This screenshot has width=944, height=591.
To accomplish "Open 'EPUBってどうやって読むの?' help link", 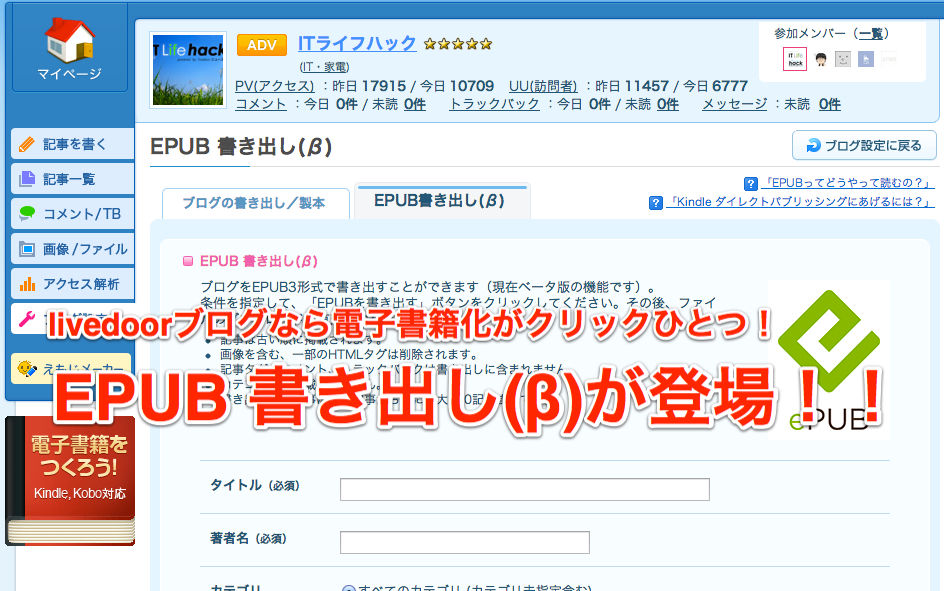I will coord(848,182).
